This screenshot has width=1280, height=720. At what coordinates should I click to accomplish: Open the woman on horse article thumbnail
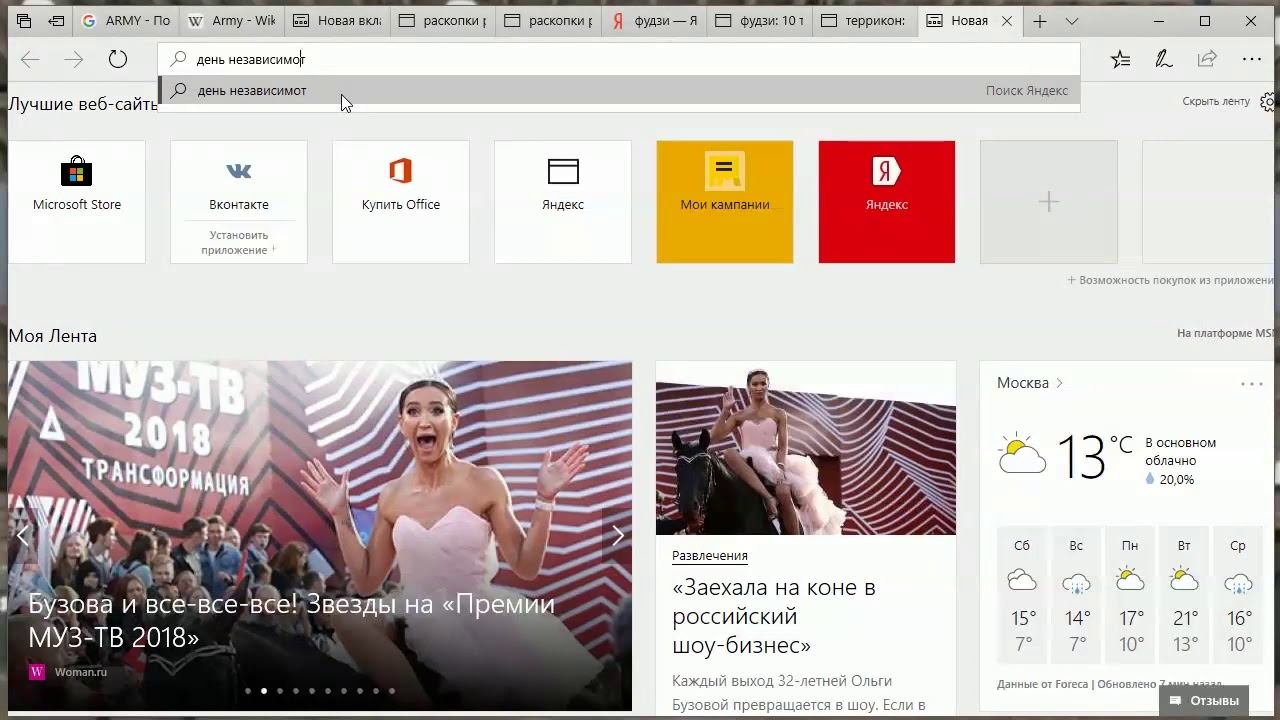point(806,448)
